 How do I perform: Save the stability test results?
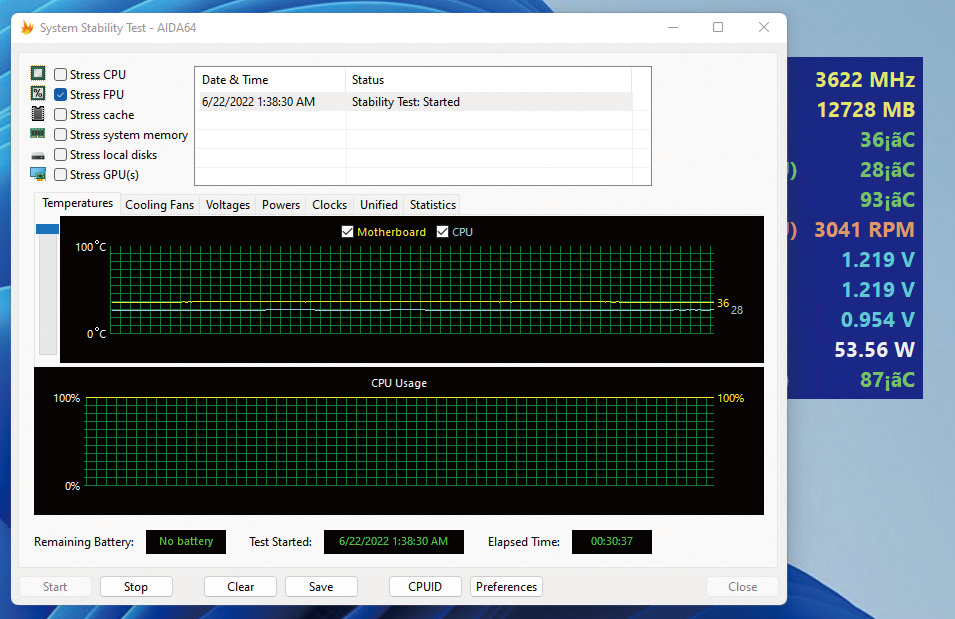point(321,587)
